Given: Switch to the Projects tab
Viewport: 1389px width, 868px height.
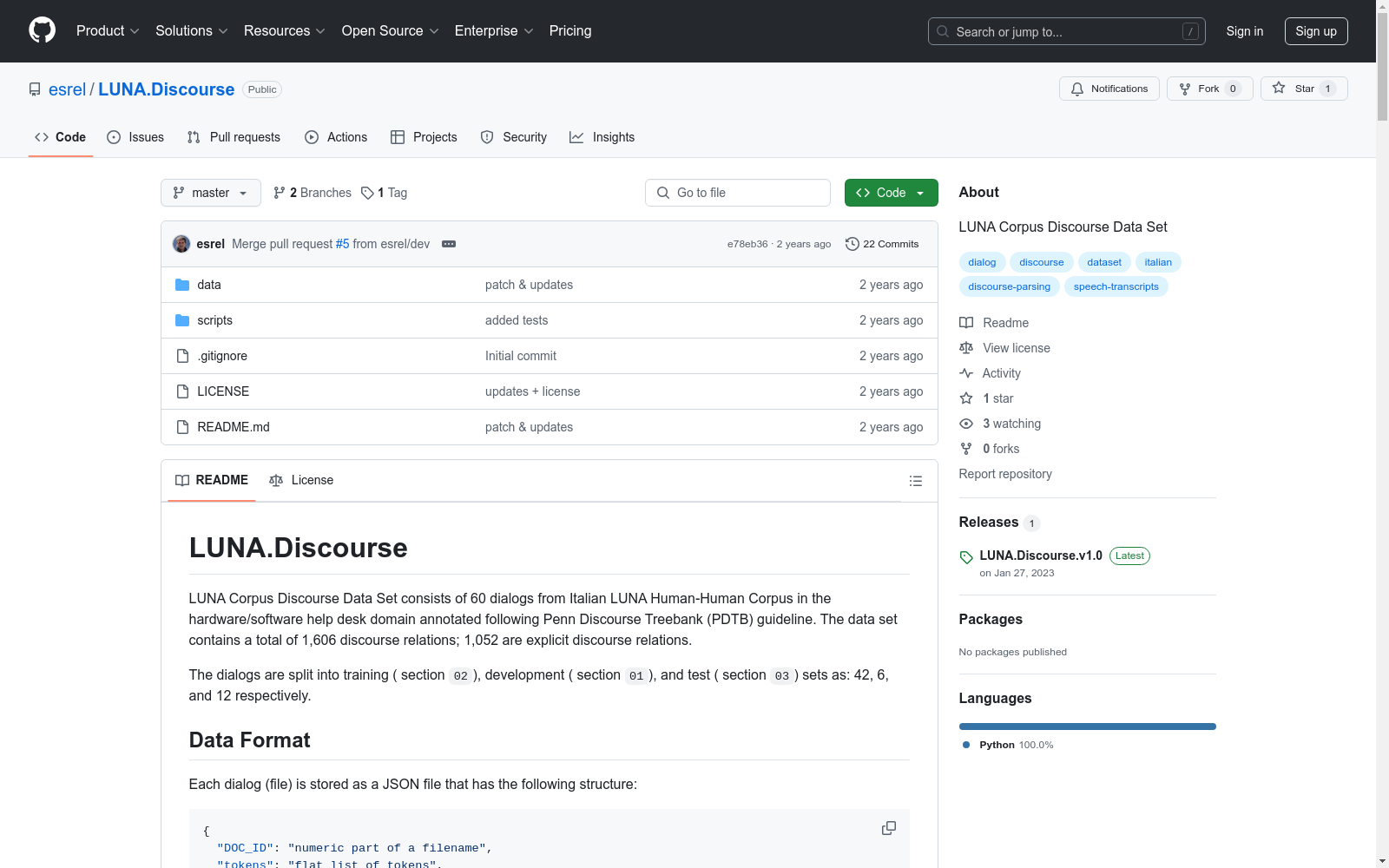Looking at the screenshot, I should (x=424, y=137).
